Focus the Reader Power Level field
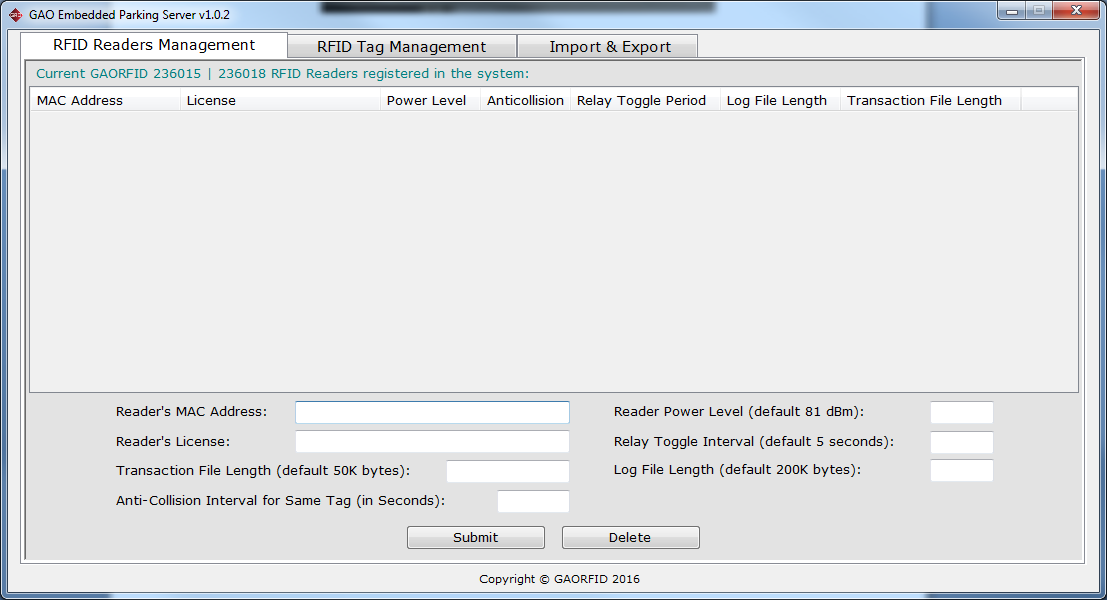This screenshot has height=600, width=1107. click(961, 413)
